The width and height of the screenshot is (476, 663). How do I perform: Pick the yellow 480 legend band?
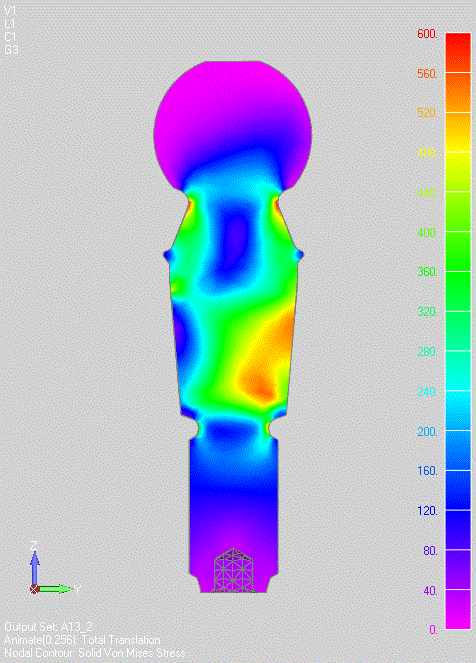tap(458, 172)
